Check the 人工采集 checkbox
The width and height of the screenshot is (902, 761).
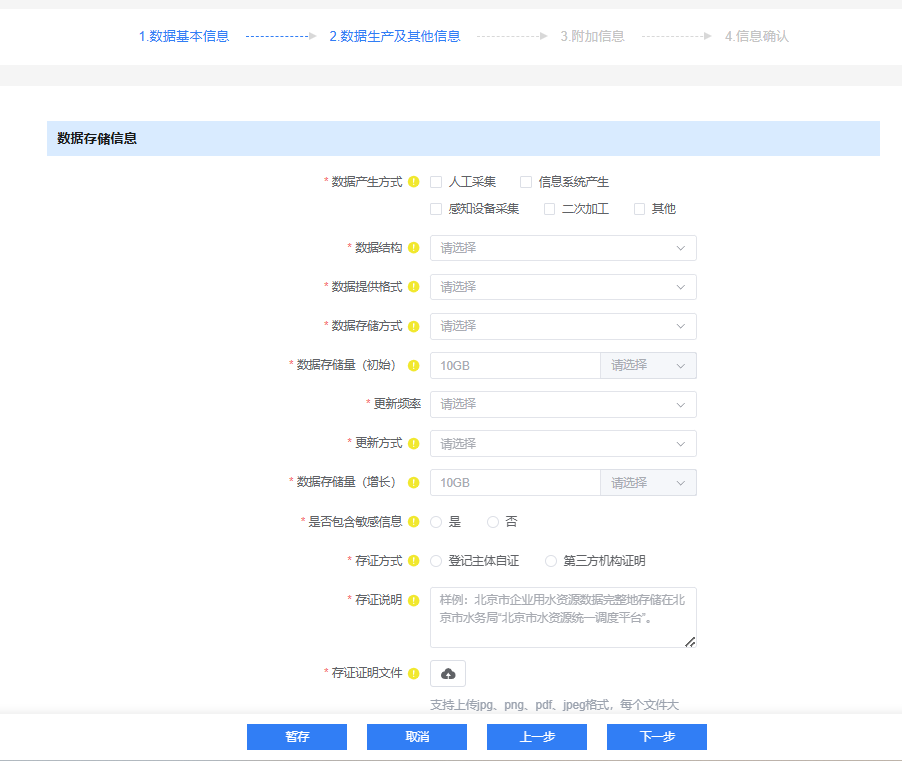pyautogui.click(x=436, y=182)
